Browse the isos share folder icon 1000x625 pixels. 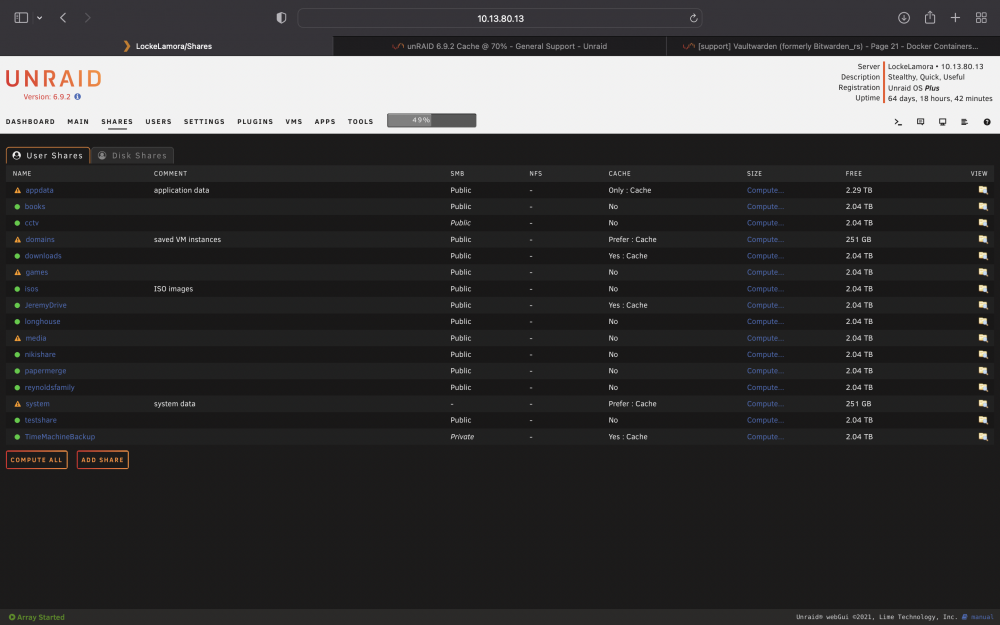point(983,289)
